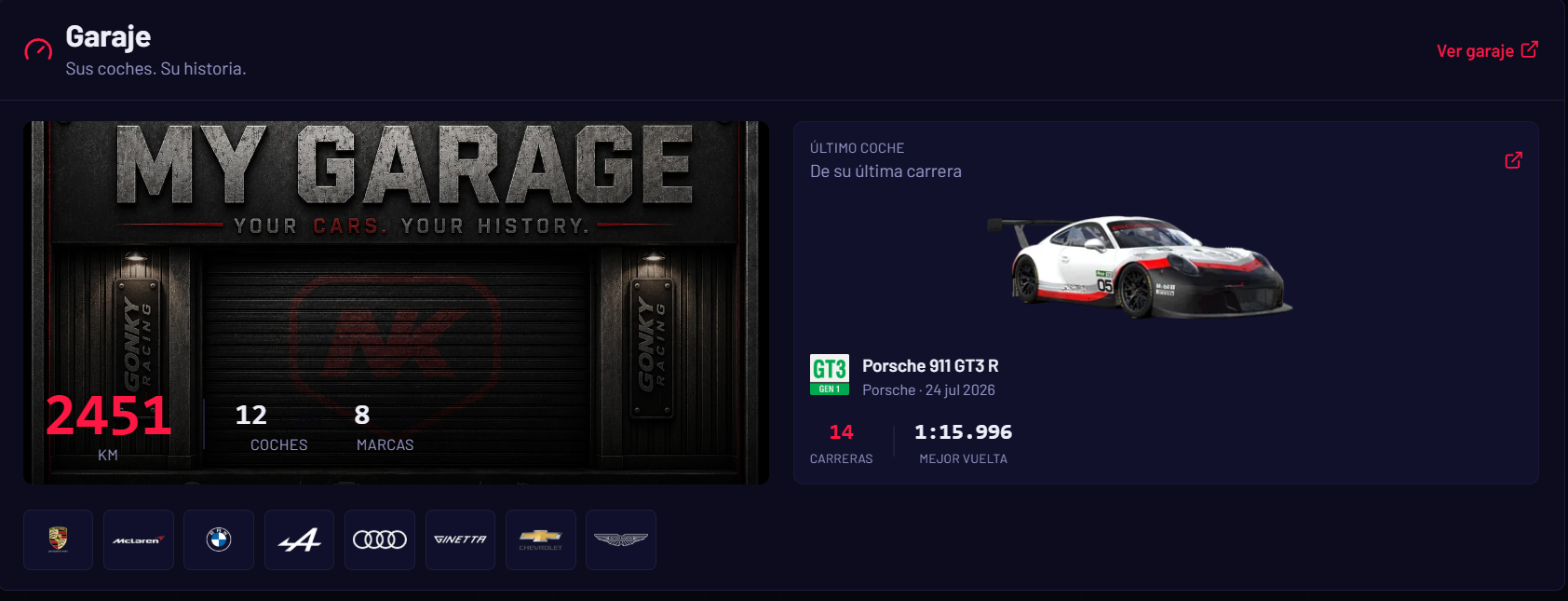Select the Aston Martin wings logo tile
This screenshot has height=601, width=1568.
[x=621, y=540]
